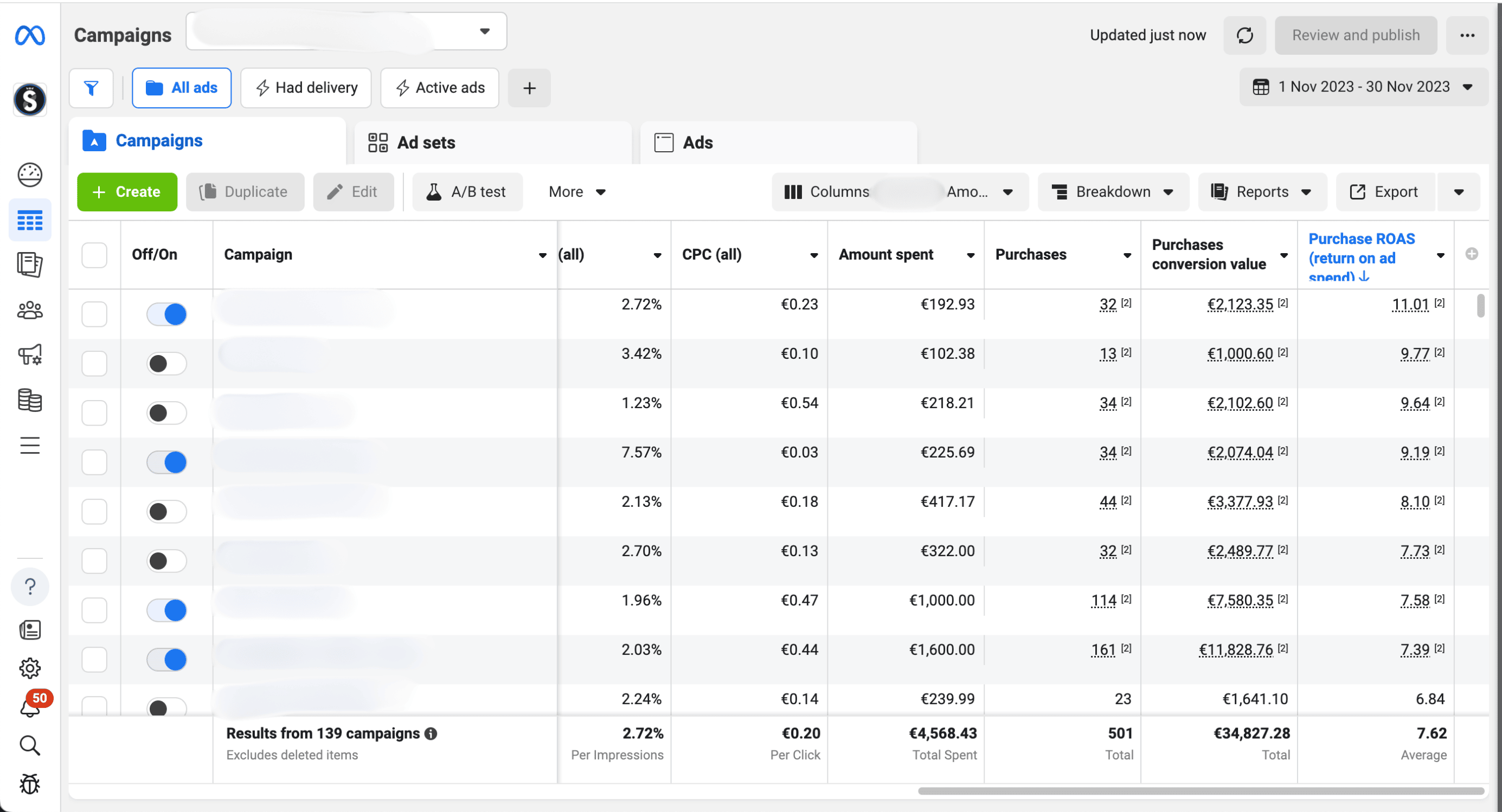The image size is (1502, 812).
Task: Open the billing coins stack icon
Action: pyautogui.click(x=30, y=401)
